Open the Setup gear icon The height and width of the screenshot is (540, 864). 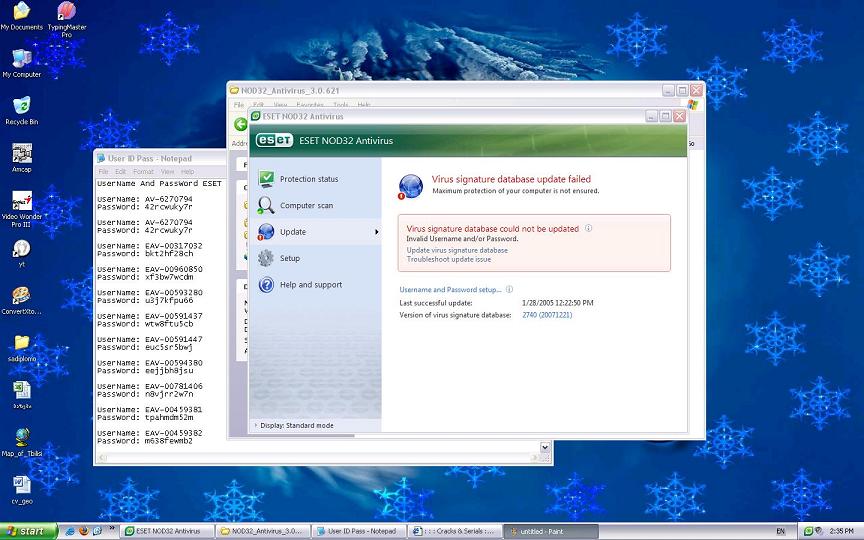tap(266, 258)
